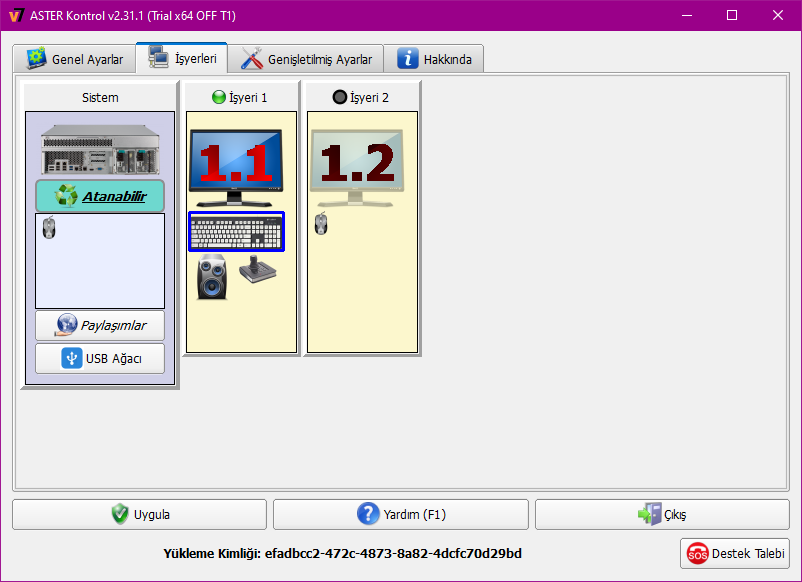
Task: Switch to the Genel Ayarlar tab
Action: click(75, 59)
